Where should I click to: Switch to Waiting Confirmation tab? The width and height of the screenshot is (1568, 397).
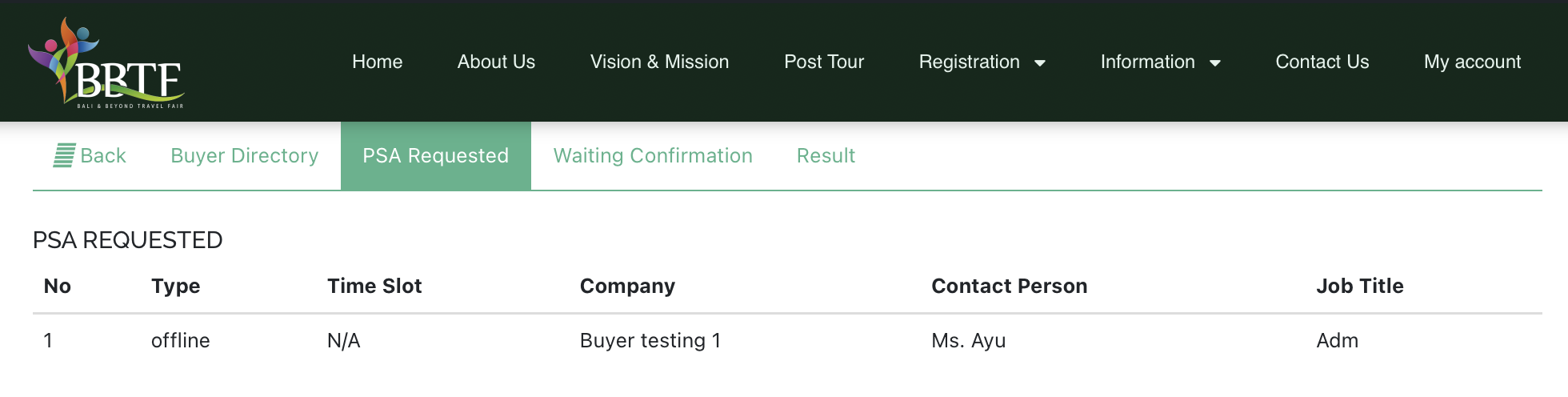[x=653, y=155]
